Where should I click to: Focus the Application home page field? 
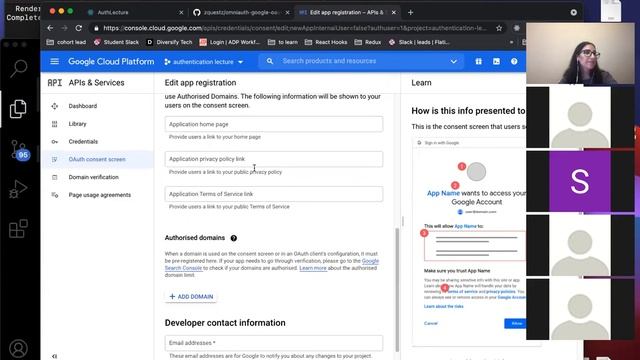click(274, 124)
